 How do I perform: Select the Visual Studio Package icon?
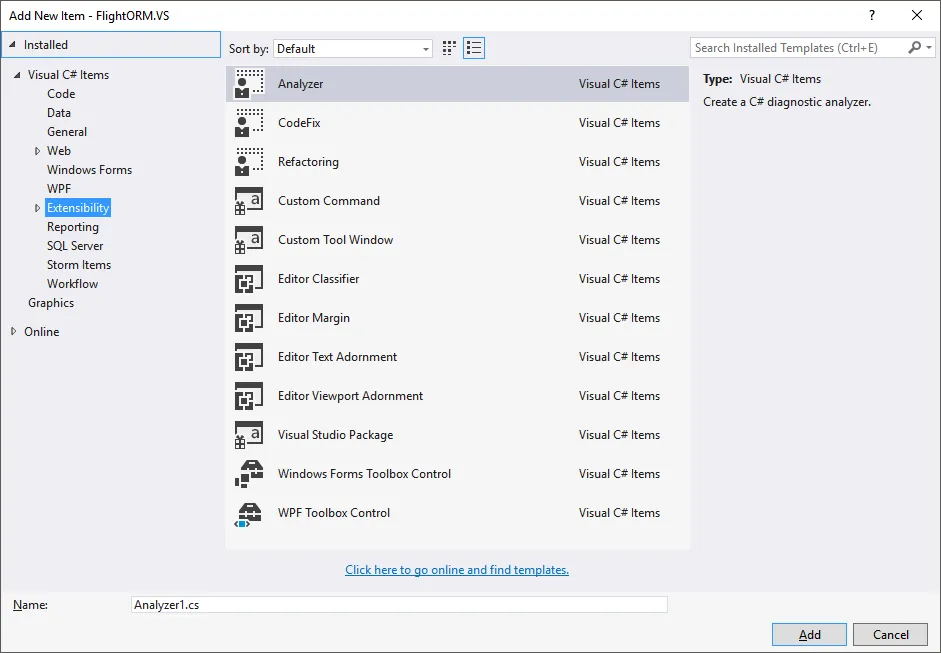(249, 435)
